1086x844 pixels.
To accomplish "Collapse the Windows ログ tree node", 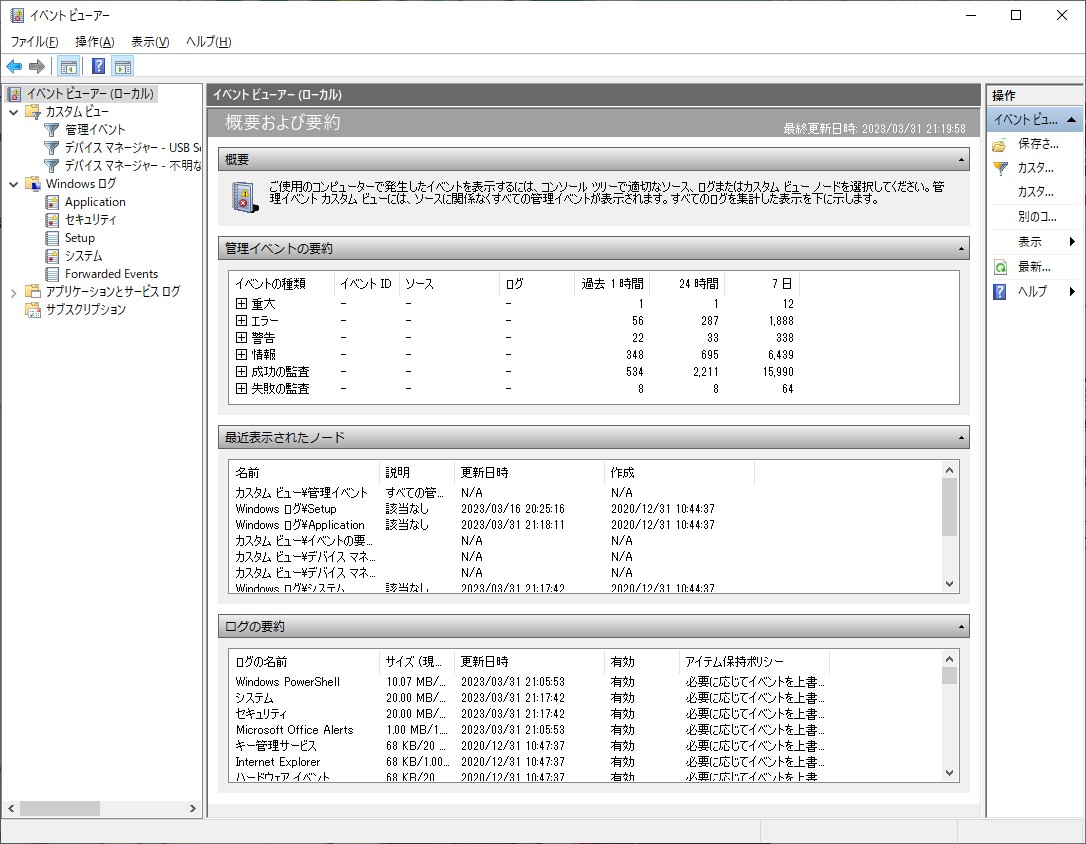I will click(13, 183).
